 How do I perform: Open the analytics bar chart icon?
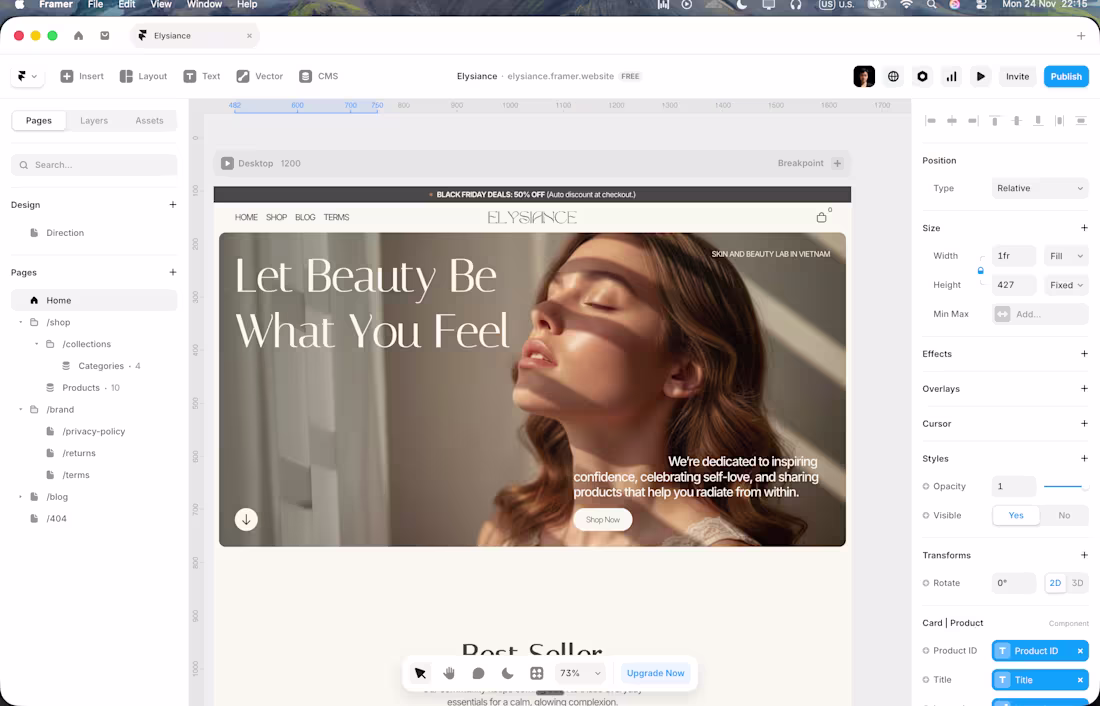(x=951, y=76)
